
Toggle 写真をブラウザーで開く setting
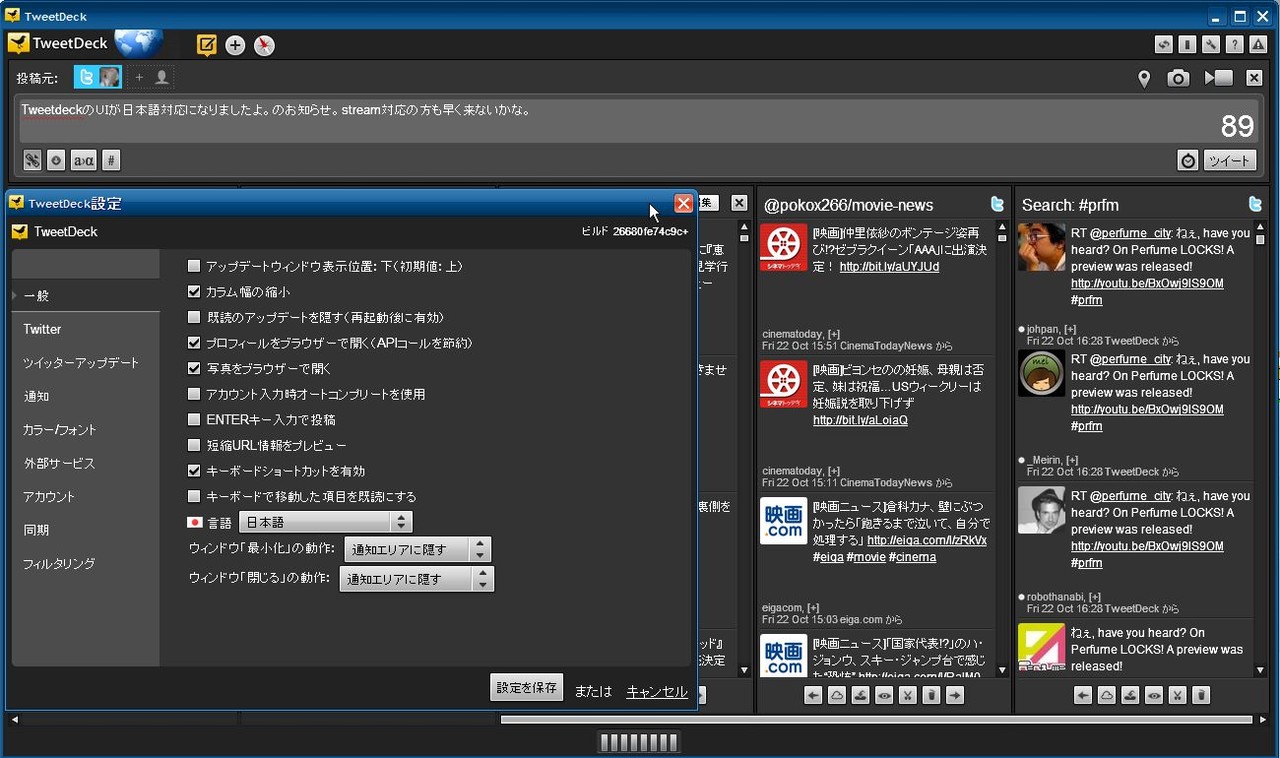coord(193,368)
